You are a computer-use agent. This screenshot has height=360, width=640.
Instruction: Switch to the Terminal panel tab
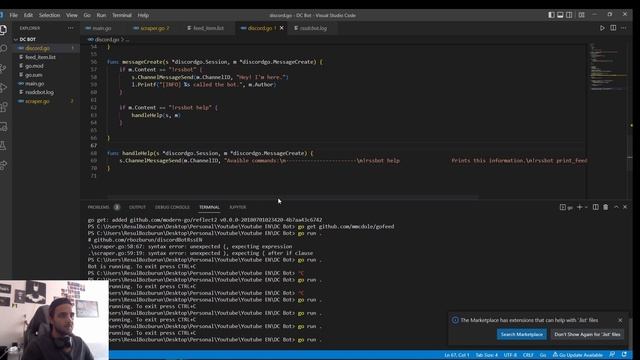point(209,207)
